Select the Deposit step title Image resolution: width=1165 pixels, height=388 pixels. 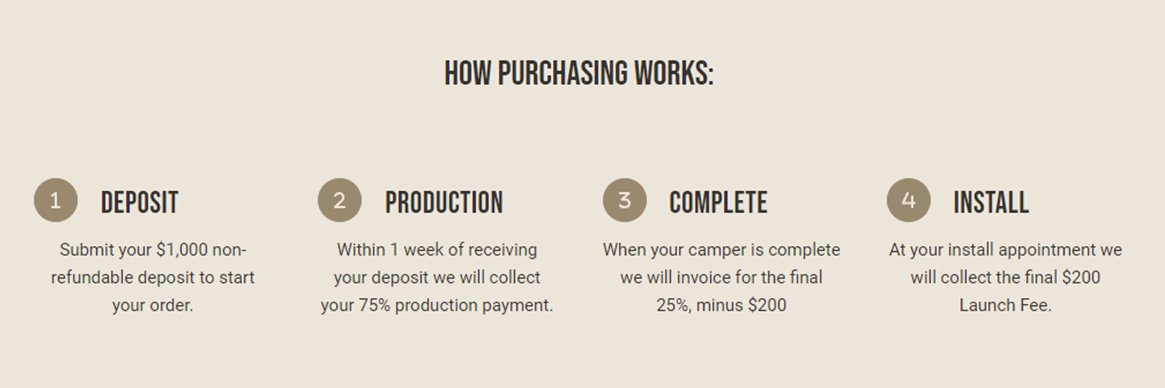140,202
